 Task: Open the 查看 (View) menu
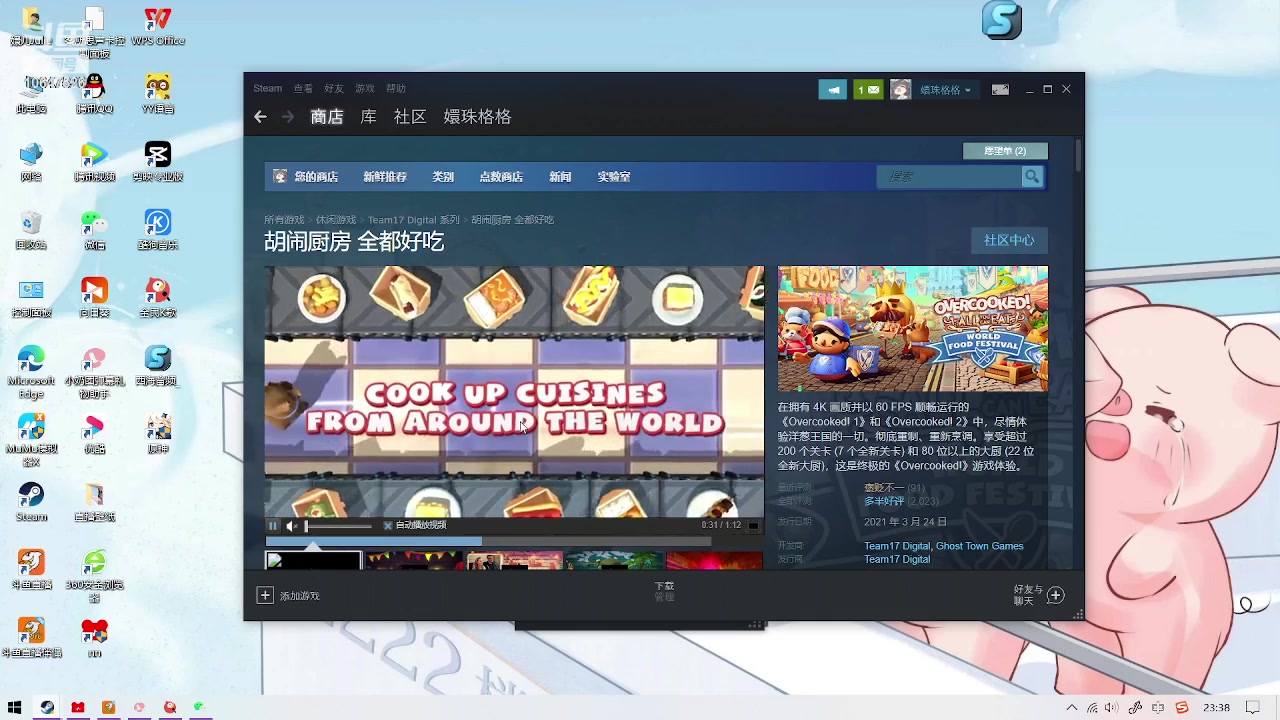click(303, 88)
